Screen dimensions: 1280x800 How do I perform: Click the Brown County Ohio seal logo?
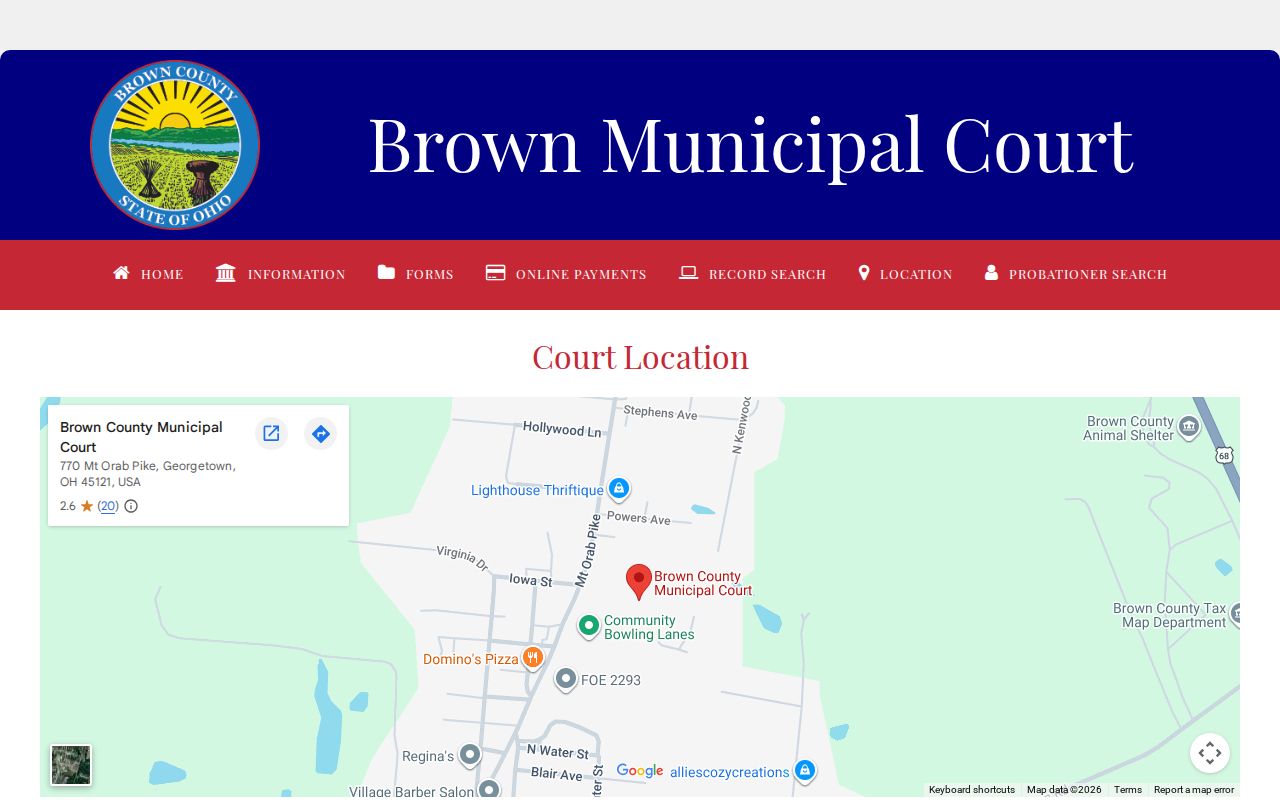pyautogui.click(x=175, y=145)
